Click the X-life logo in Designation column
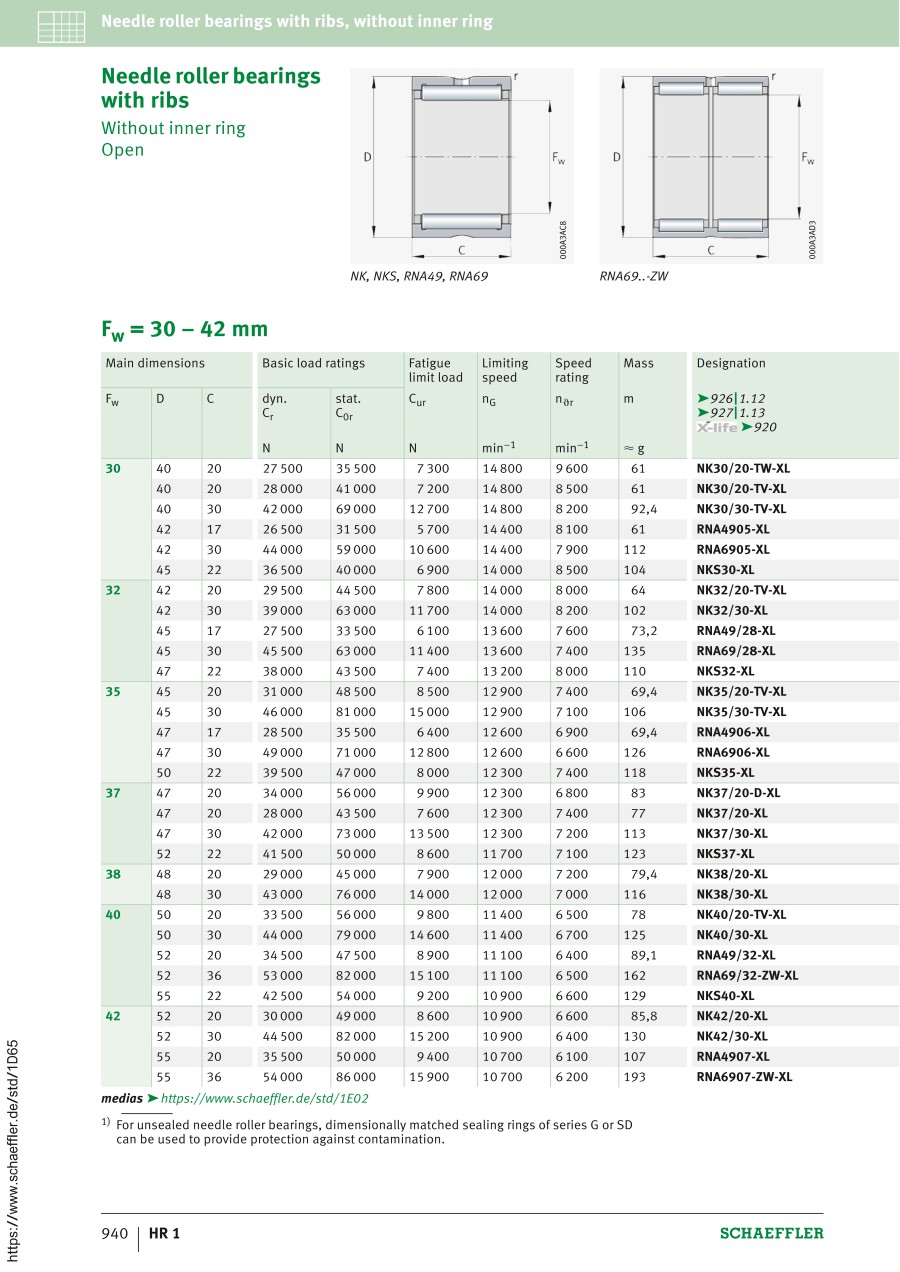Image resolution: width=900 pixels, height=1272 pixels. point(717,427)
